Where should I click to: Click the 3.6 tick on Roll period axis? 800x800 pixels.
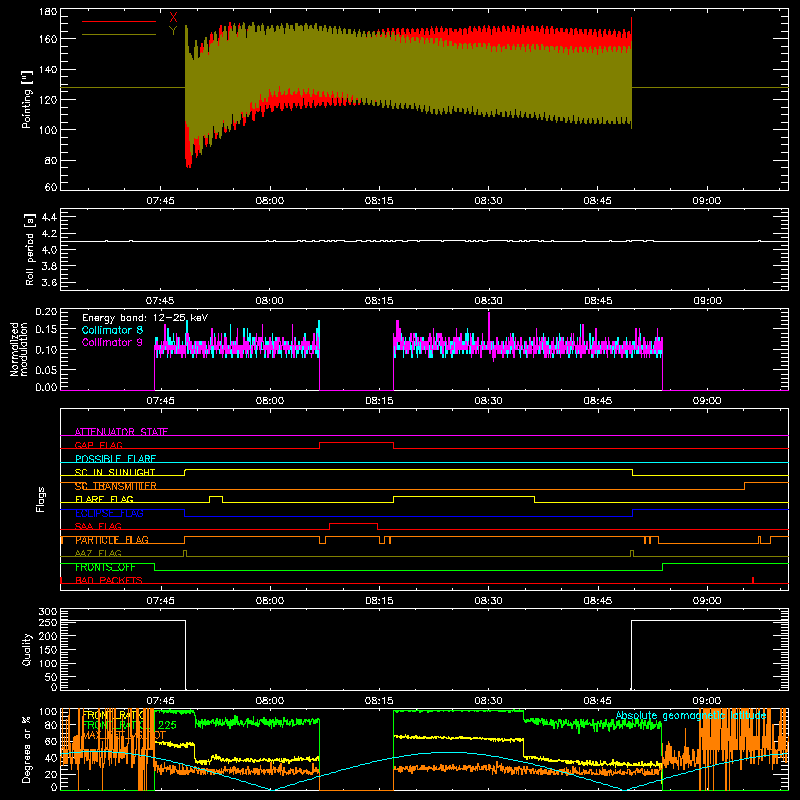point(49,283)
